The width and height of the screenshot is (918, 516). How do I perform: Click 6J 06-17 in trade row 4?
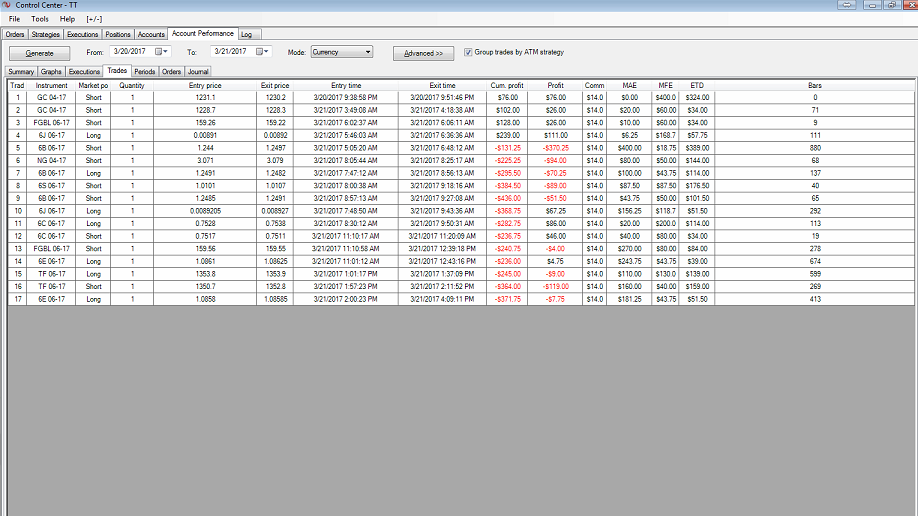(x=52, y=135)
